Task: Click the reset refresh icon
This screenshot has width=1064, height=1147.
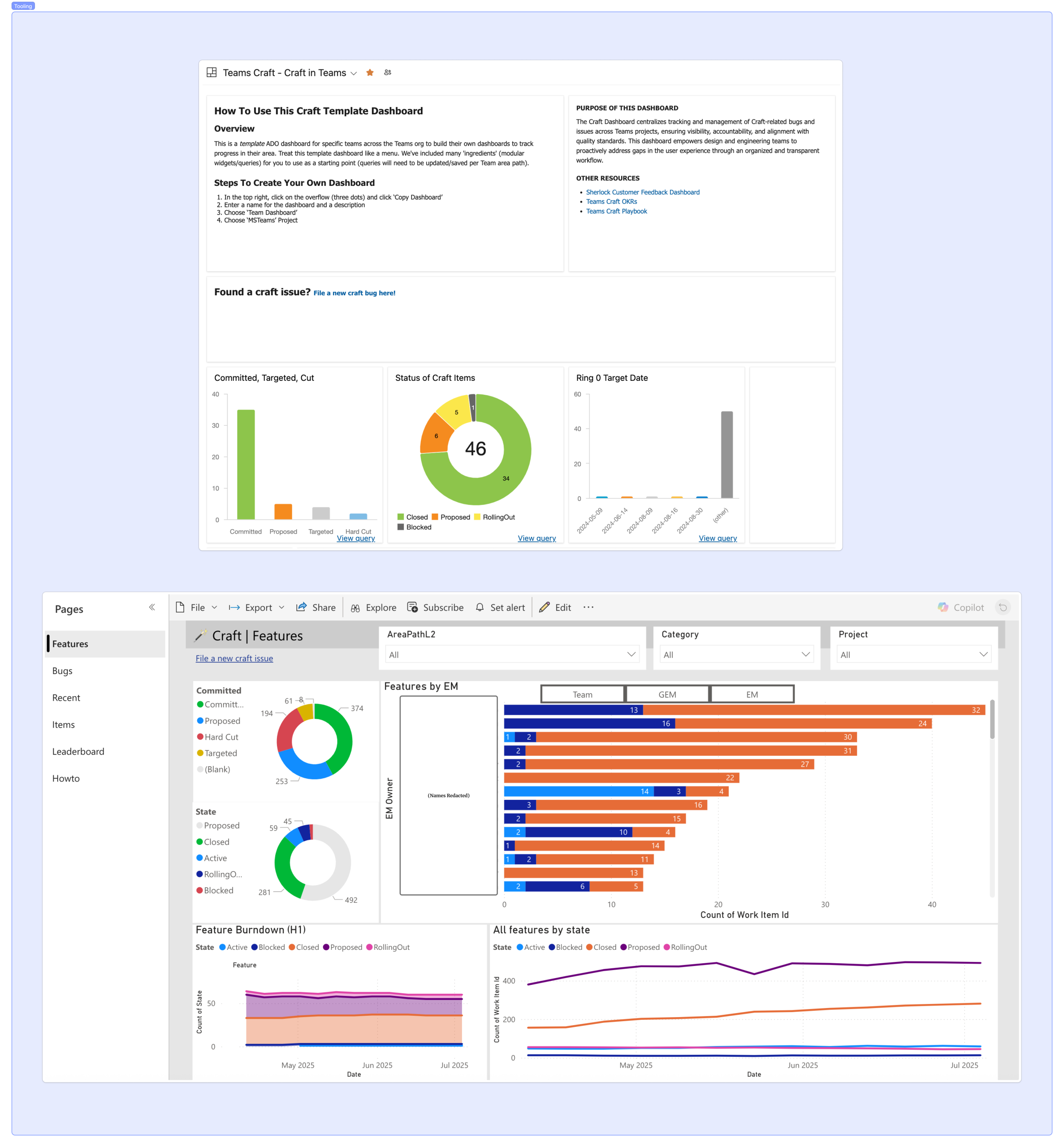Action: coord(1003,607)
